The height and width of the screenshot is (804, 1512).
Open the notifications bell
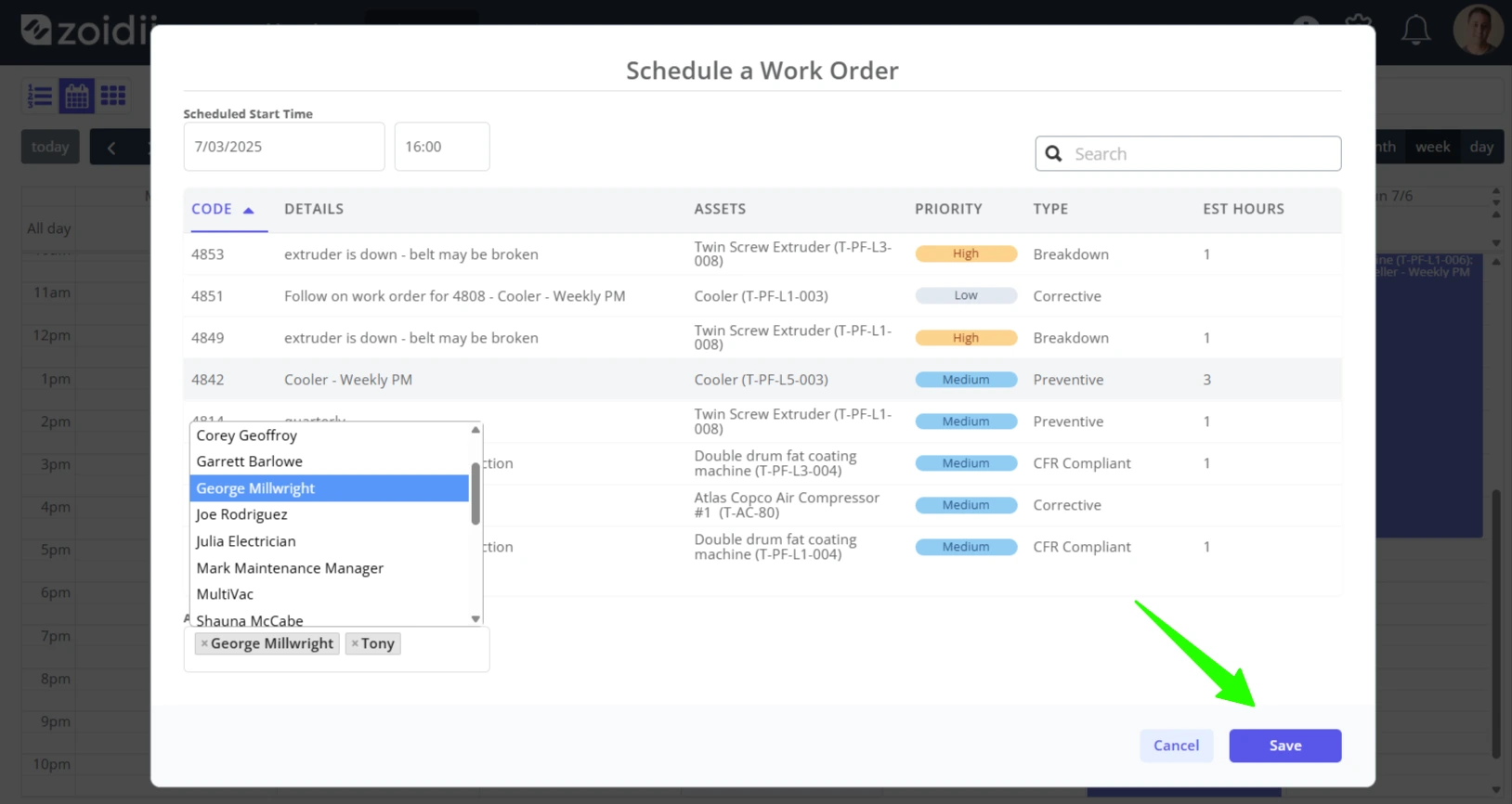click(x=1415, y=31)
